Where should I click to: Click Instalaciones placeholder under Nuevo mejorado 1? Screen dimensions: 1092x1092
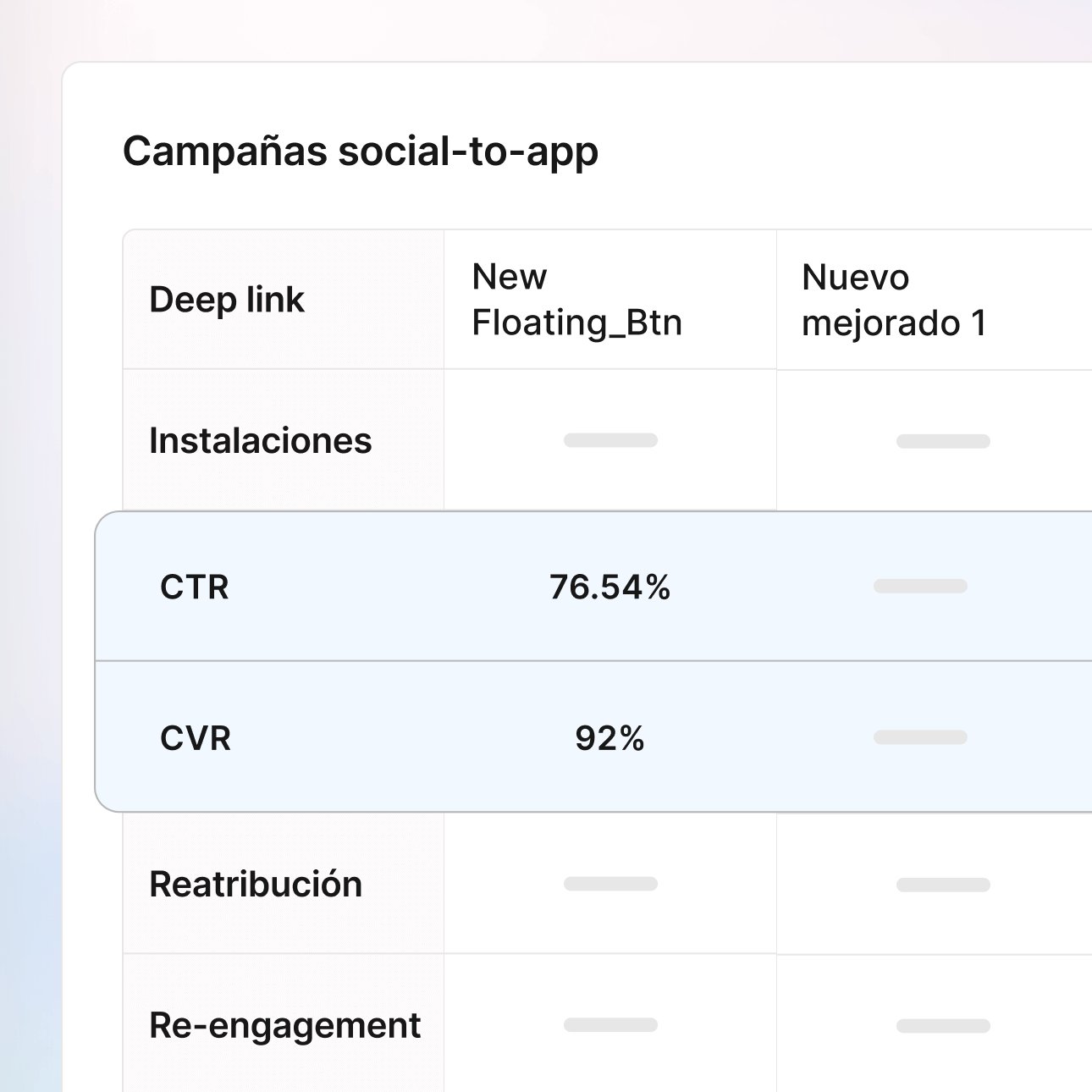[x=943, y=441]
